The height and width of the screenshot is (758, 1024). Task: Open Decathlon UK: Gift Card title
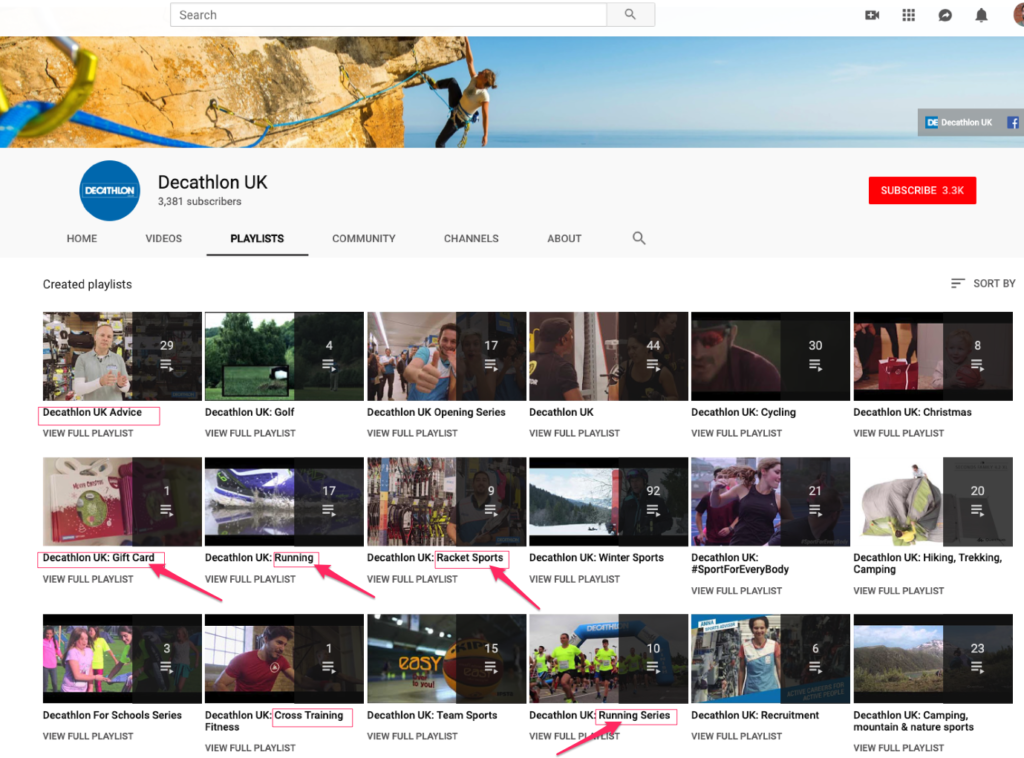tap(99, 558)
